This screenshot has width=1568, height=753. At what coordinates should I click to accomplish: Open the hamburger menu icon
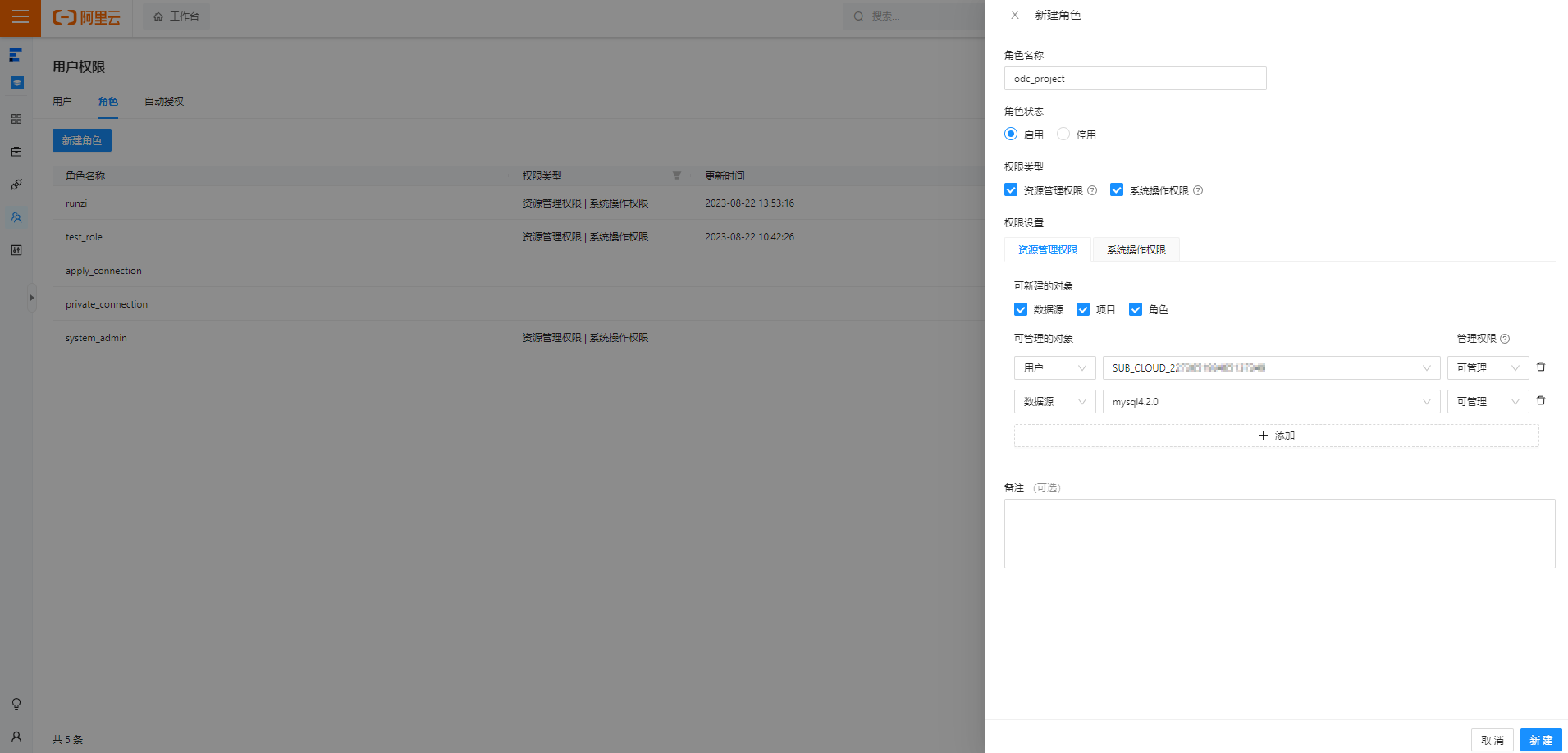20,17
